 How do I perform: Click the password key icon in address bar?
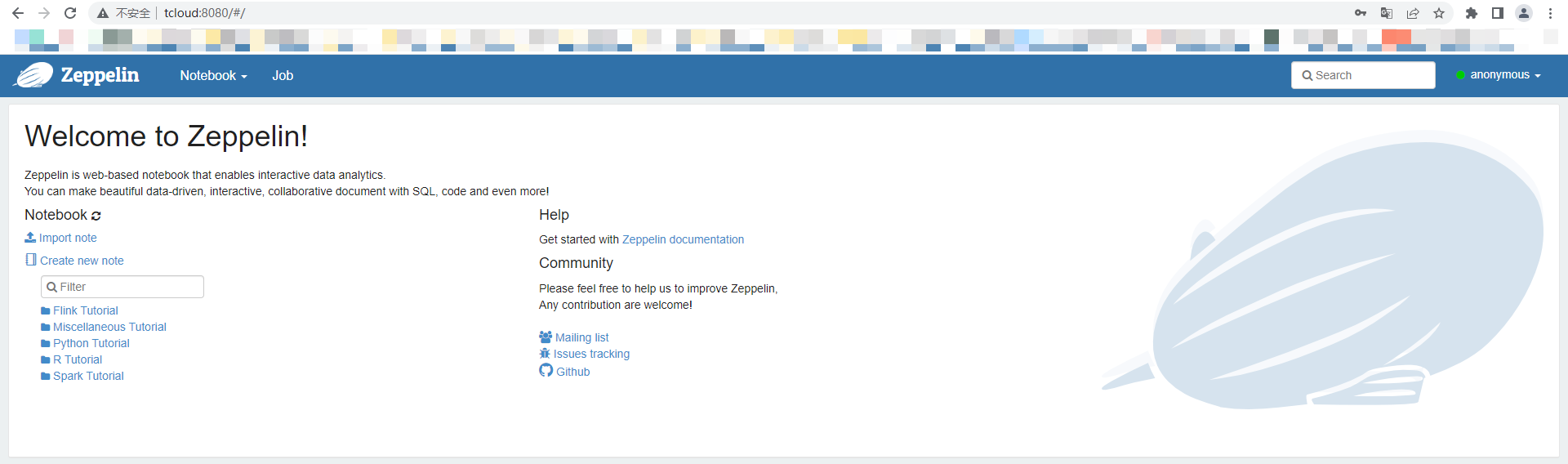coord(1361,13)
